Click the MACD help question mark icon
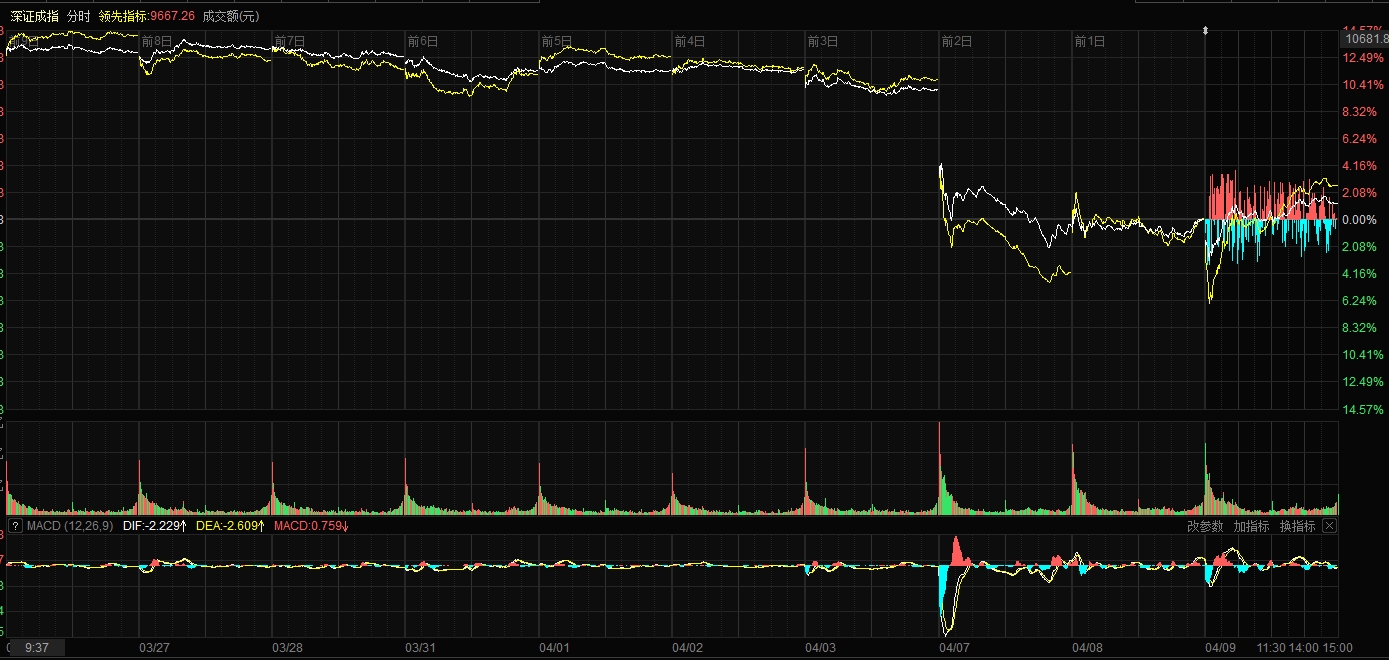 [x=15, y=526]
